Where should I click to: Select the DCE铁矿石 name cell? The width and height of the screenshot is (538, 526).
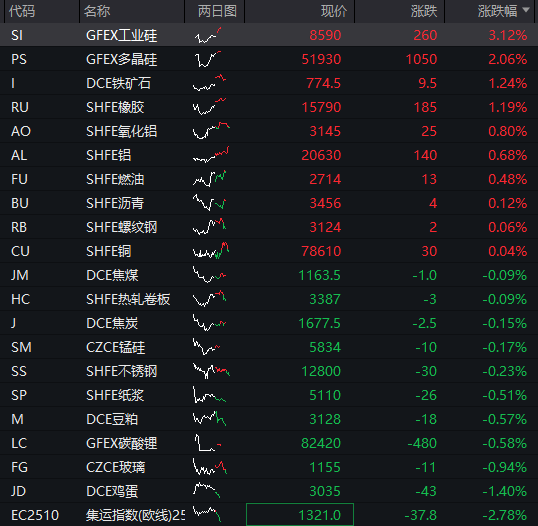pyautogui.click(x=118, y=83)
